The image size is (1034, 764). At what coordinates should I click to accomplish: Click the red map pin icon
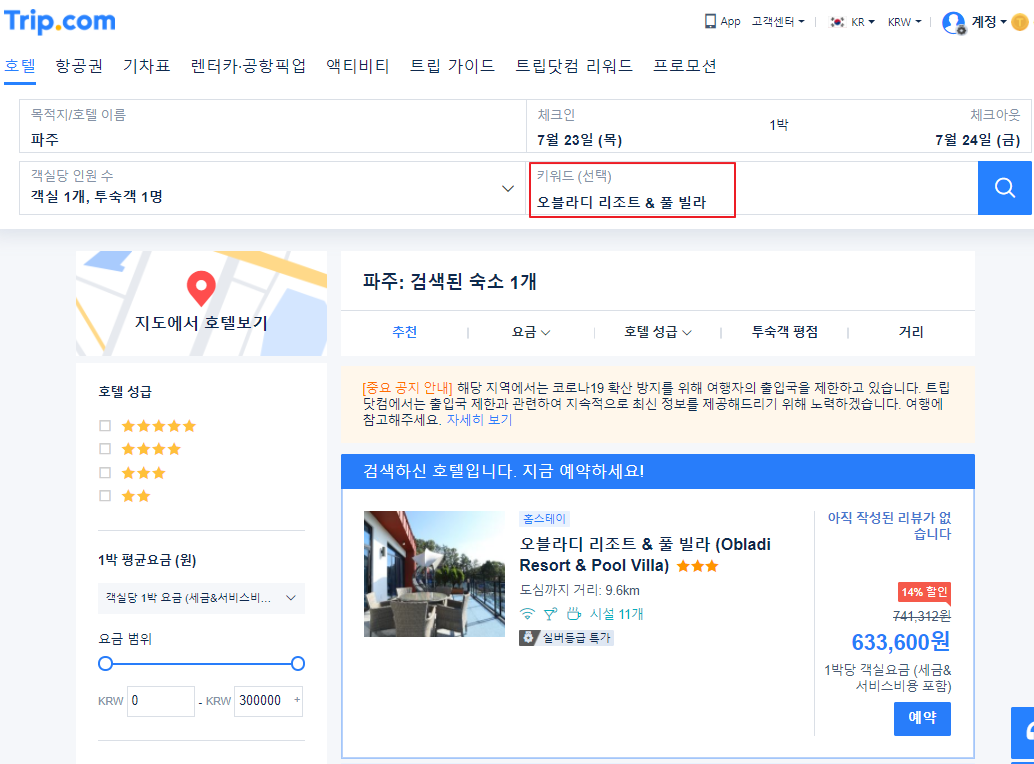(201, 288)
